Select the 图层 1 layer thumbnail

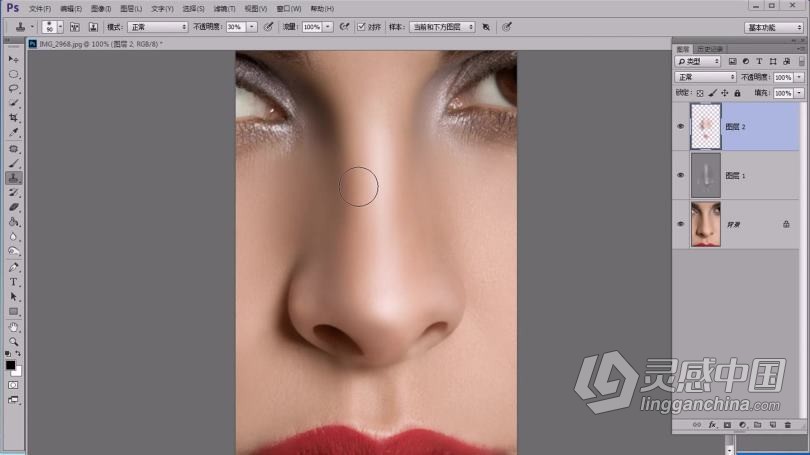click(x=706, y=176)
